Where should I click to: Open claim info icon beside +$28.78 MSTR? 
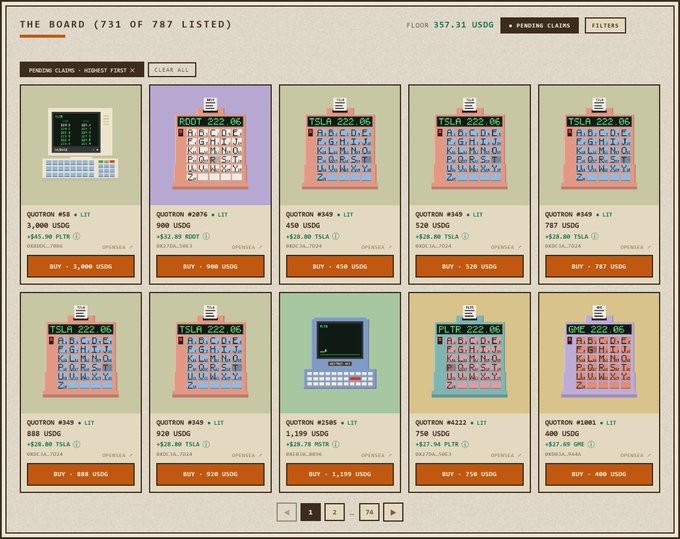(x=336, y=444)
